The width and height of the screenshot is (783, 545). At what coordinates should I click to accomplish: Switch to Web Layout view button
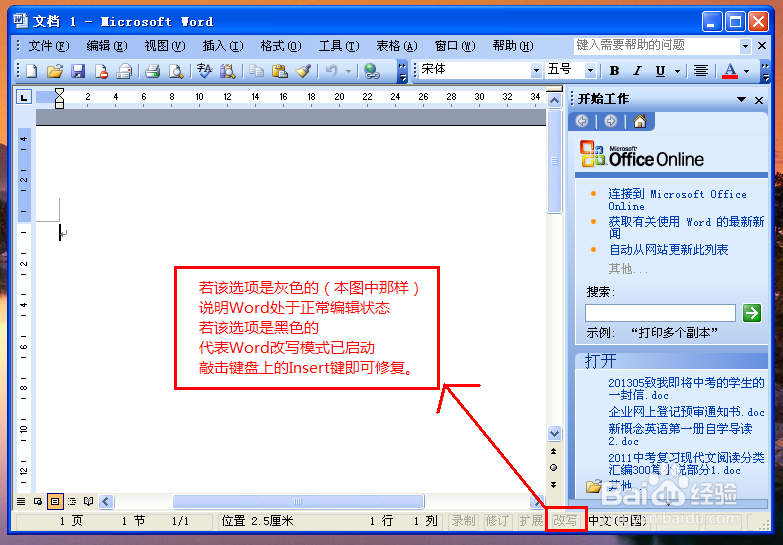point(38,501)
